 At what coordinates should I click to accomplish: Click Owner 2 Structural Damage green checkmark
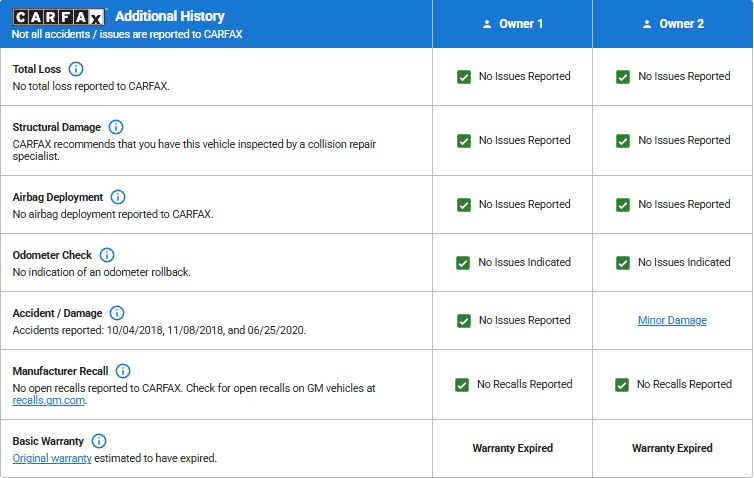(623, 141)
